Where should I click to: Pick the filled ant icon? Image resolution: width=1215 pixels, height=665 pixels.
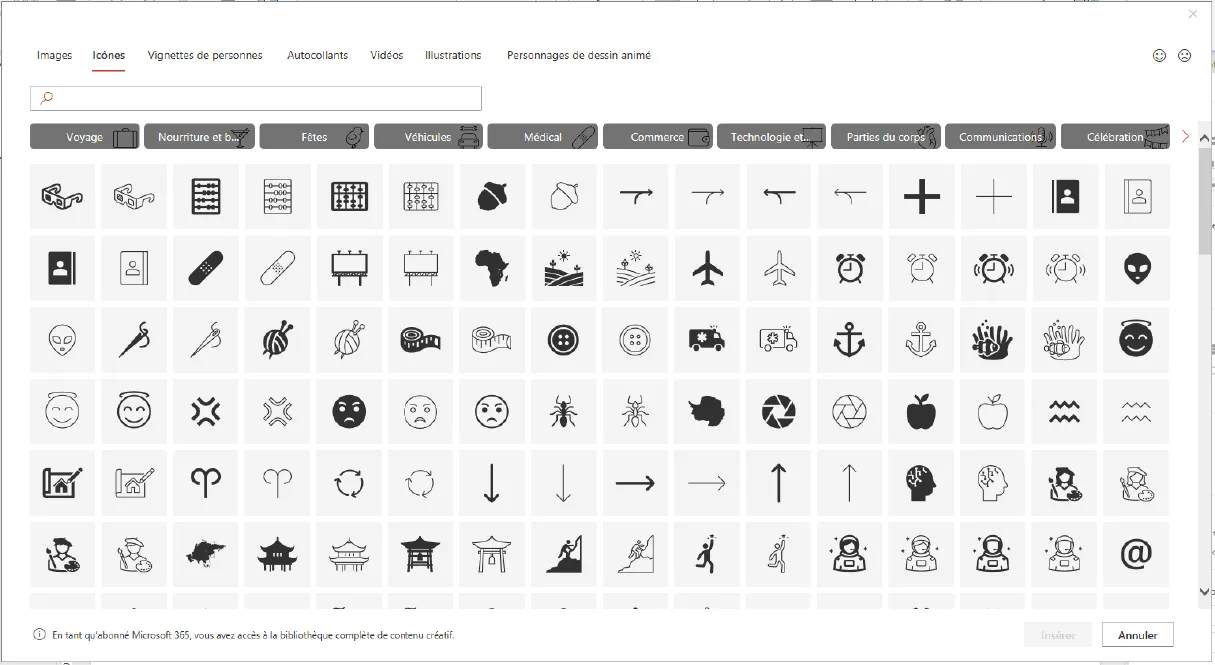pyautogui.click(x=563, y=411)
